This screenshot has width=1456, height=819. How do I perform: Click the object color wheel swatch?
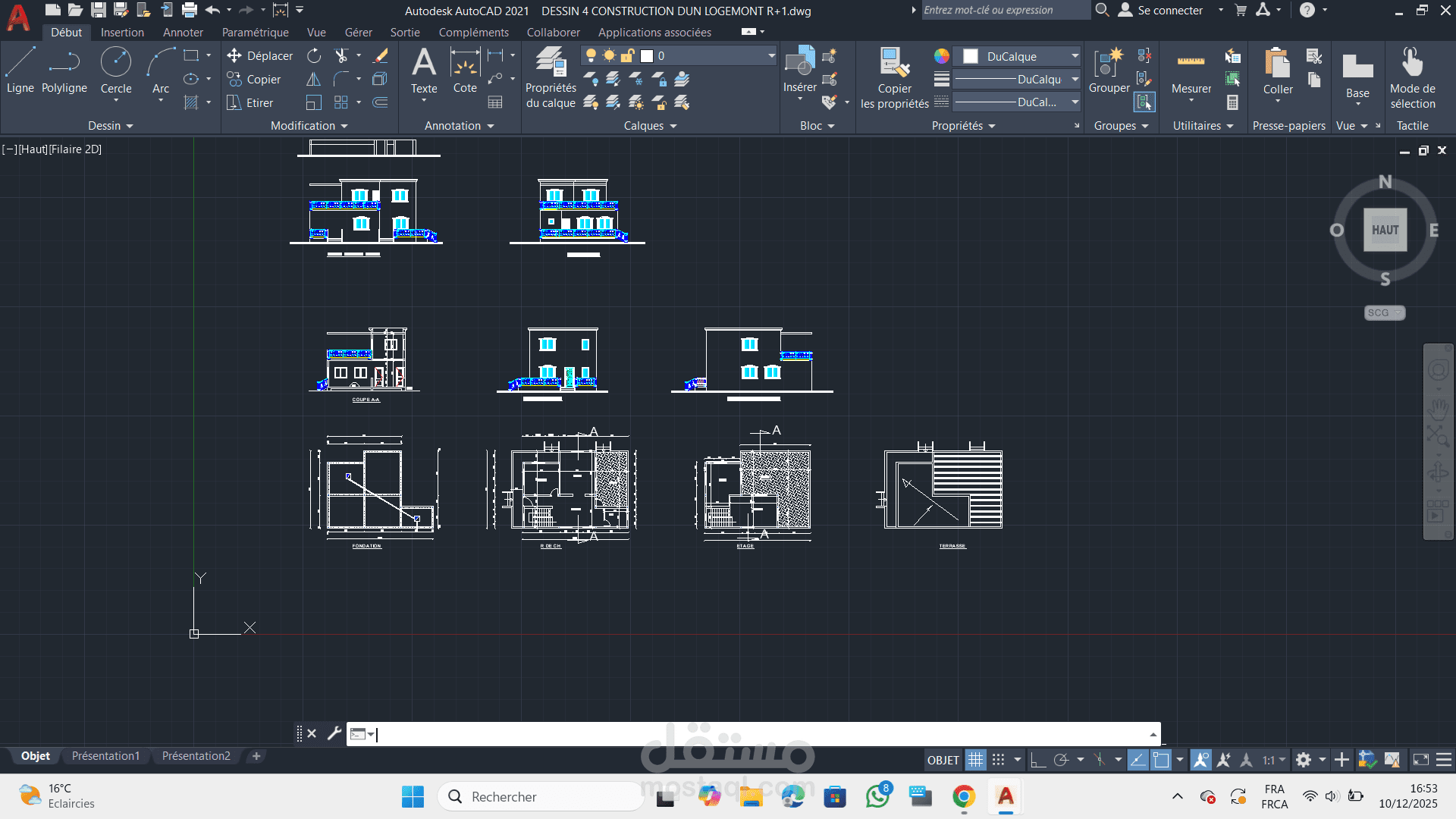[x=941, y=56]
